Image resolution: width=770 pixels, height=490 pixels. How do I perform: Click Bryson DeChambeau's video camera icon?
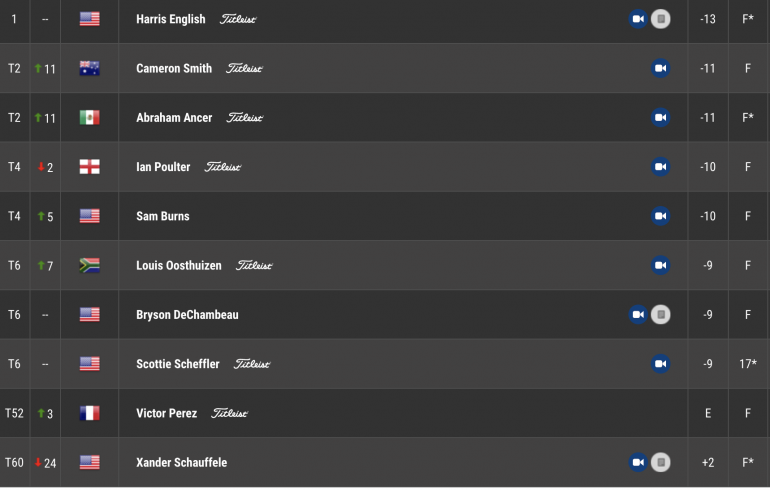(638, 315)
